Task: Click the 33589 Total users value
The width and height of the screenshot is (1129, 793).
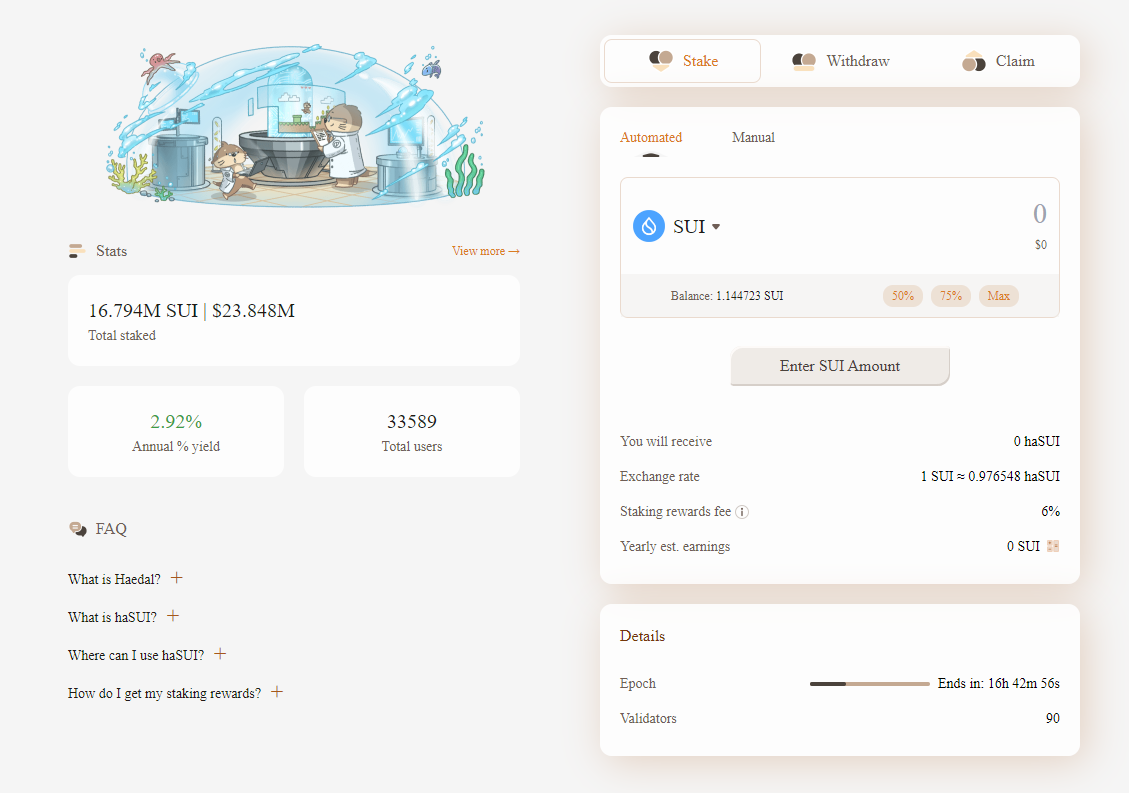Action: [x=412, y=421]
